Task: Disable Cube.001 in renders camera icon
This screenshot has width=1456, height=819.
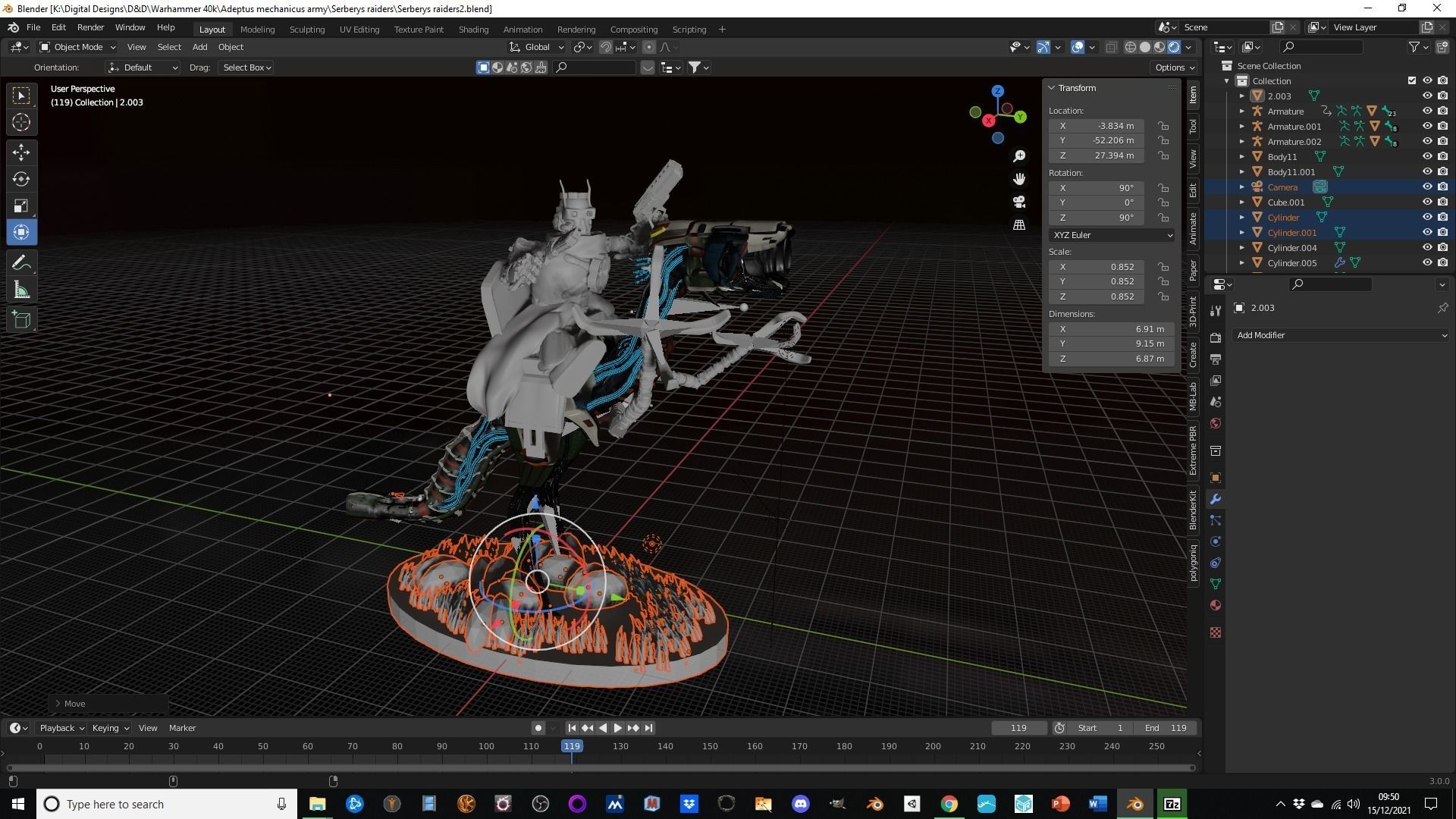Action: pos(1442,202)
